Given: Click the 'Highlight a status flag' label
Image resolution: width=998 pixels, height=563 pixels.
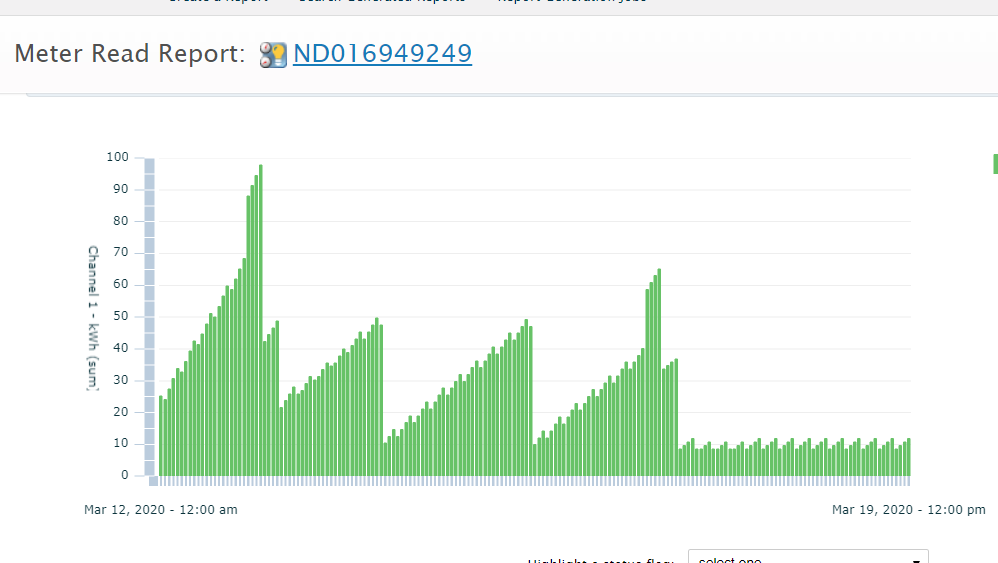Looking at the screenshot, I should (600, 560).
